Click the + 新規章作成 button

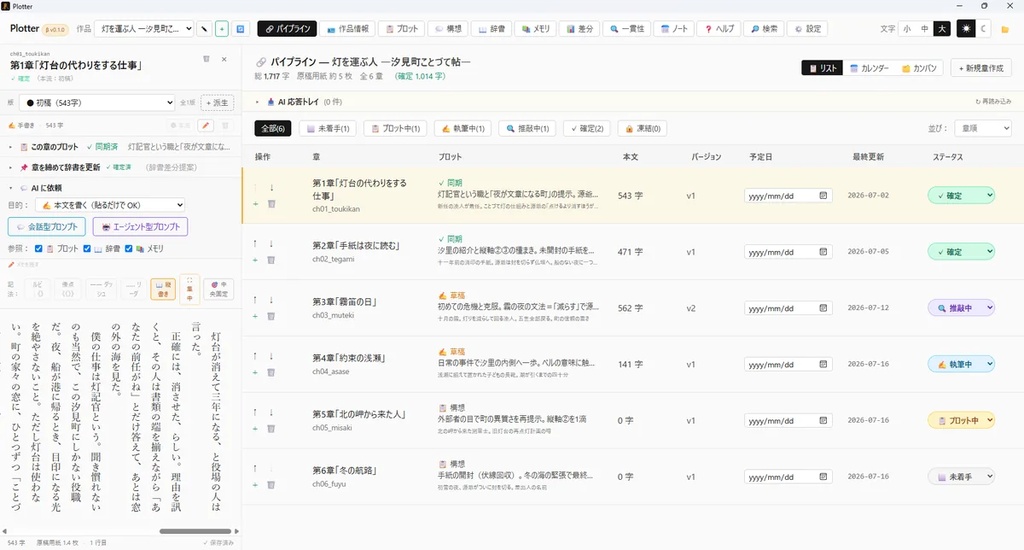[981, 68]
